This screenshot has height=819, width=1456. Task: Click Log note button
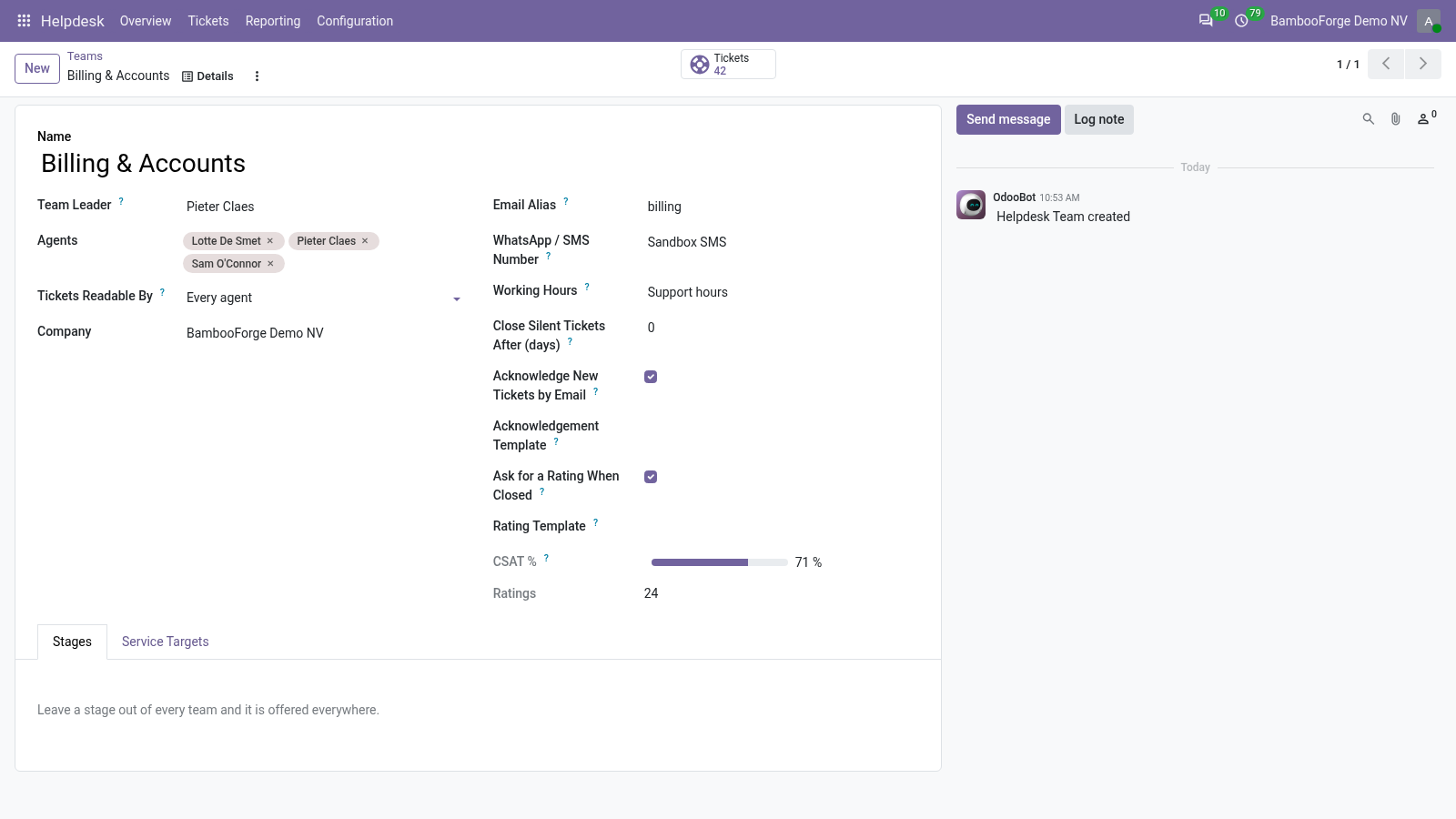click(x=1099, y=119)
